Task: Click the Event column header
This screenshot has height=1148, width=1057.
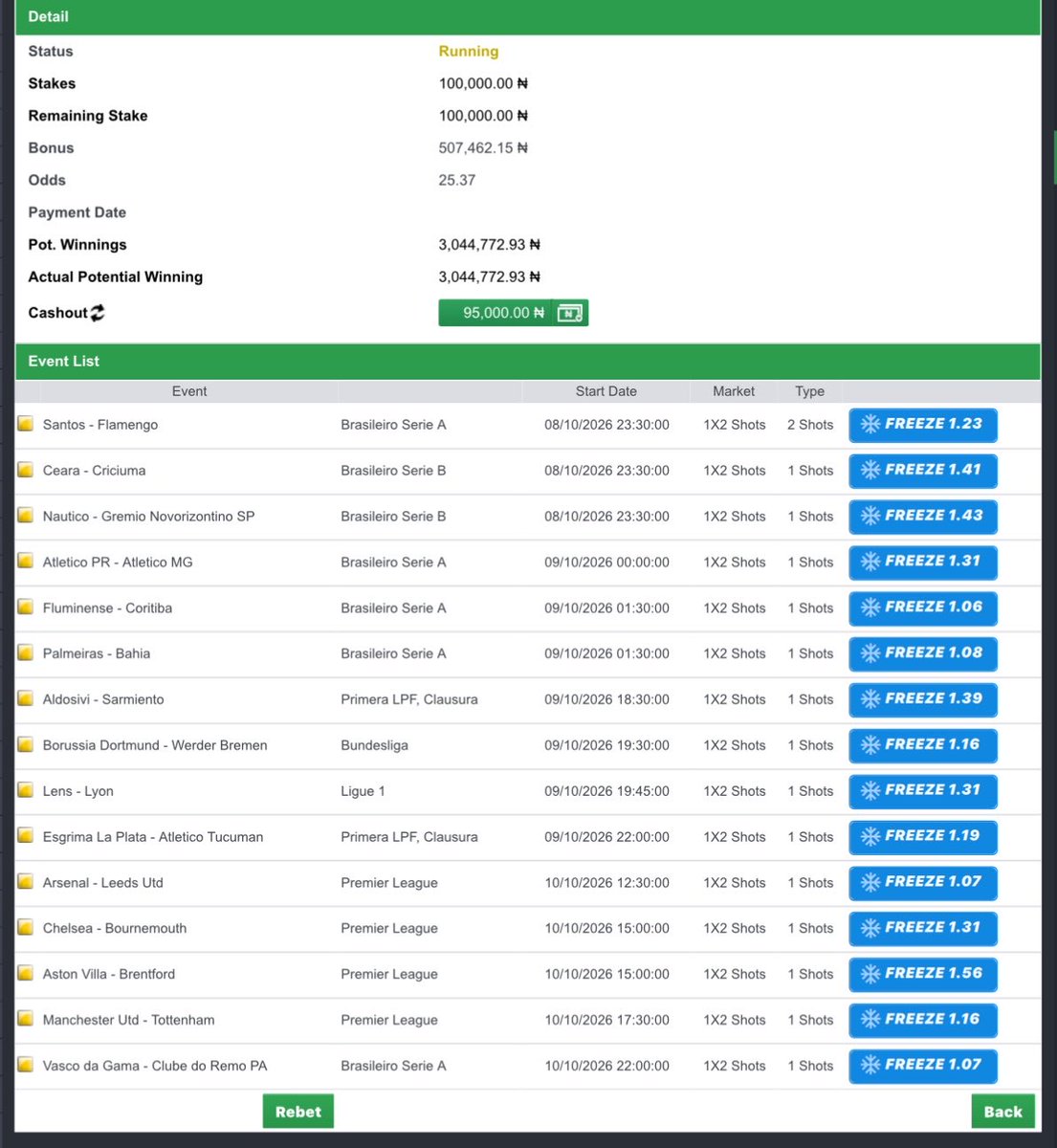Action: point(189,391)
